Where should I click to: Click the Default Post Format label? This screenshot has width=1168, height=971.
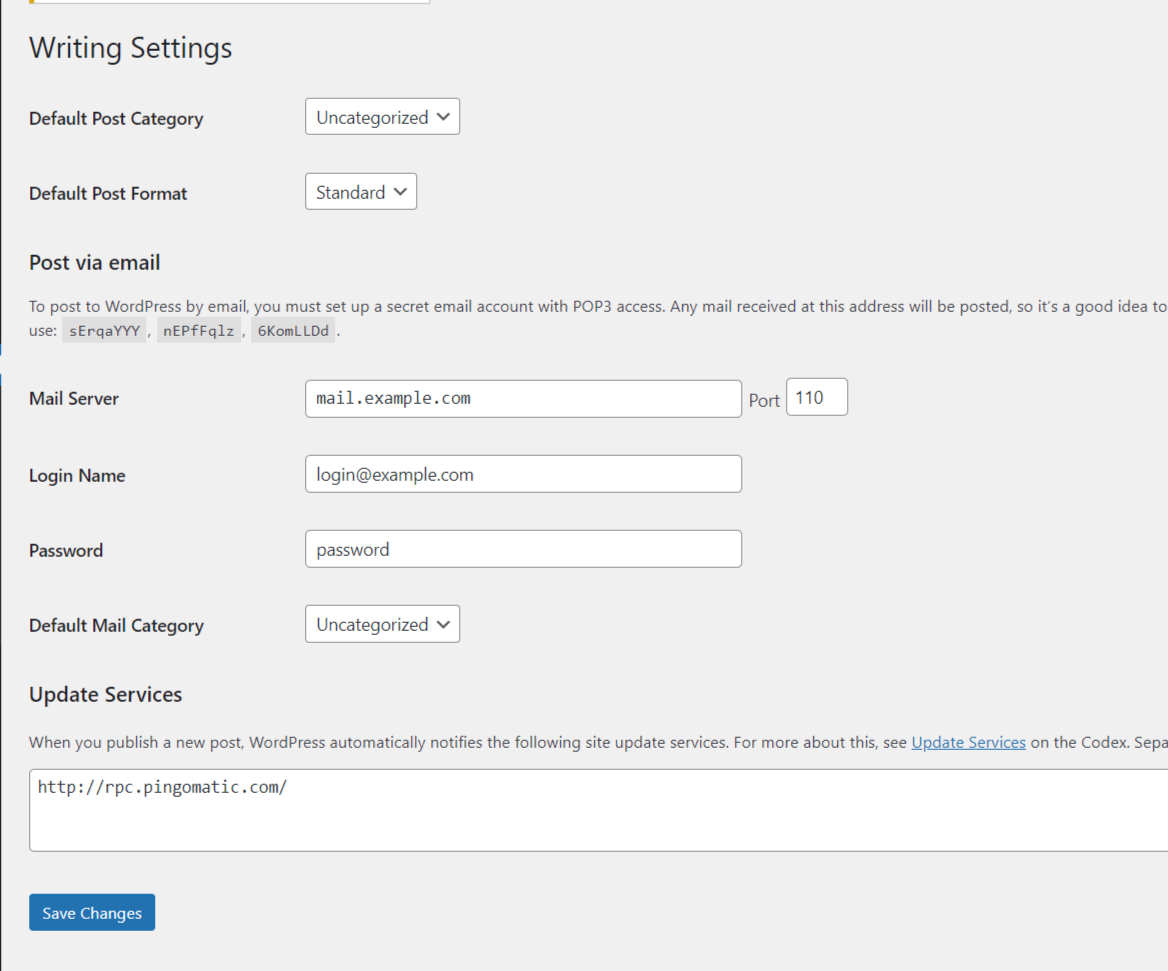click(108, 194)
